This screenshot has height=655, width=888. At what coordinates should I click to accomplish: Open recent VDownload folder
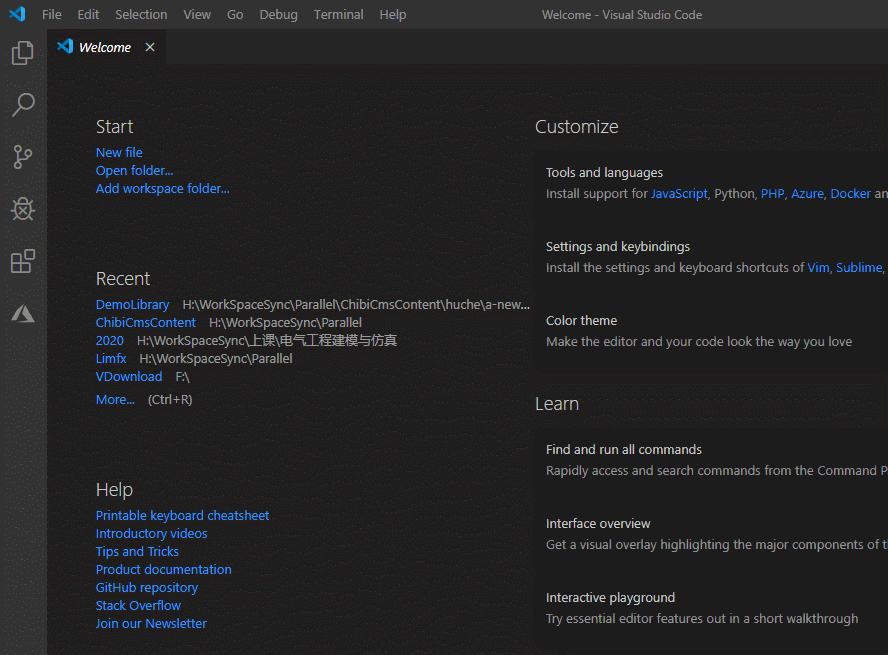point(129,377)
